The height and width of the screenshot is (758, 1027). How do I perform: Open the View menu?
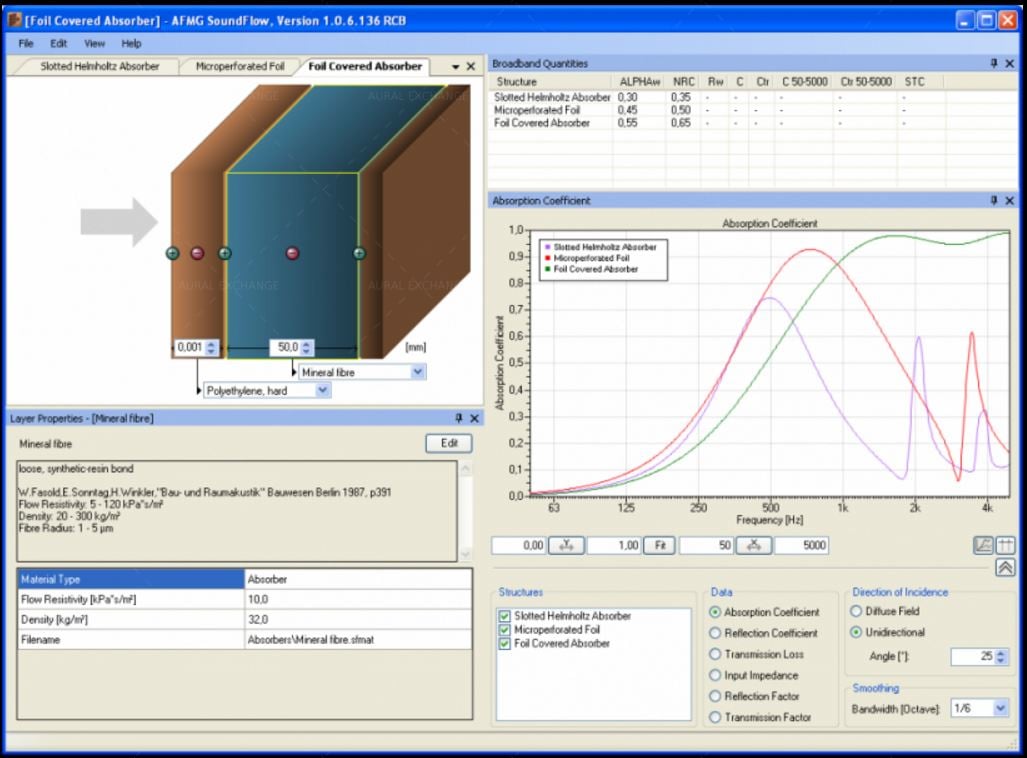click(x=95, y=44)
